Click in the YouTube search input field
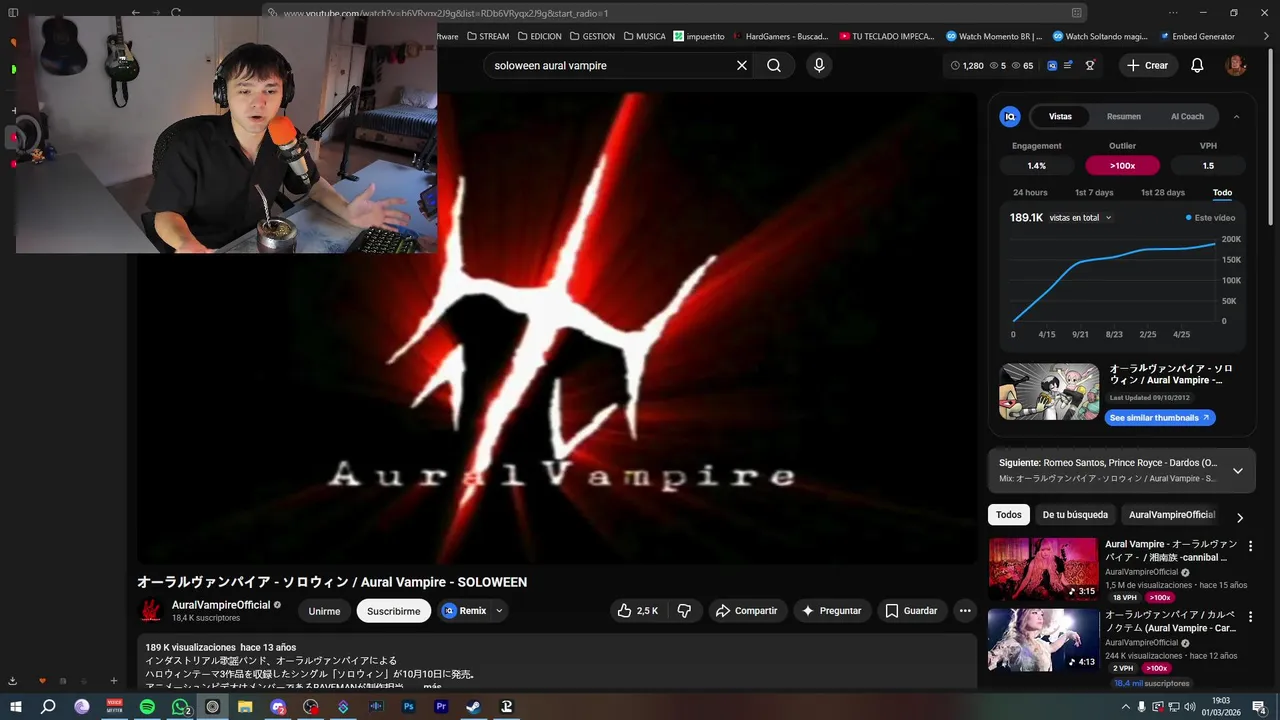Viewport: 1280px width, 720px height. coord(610,65)
